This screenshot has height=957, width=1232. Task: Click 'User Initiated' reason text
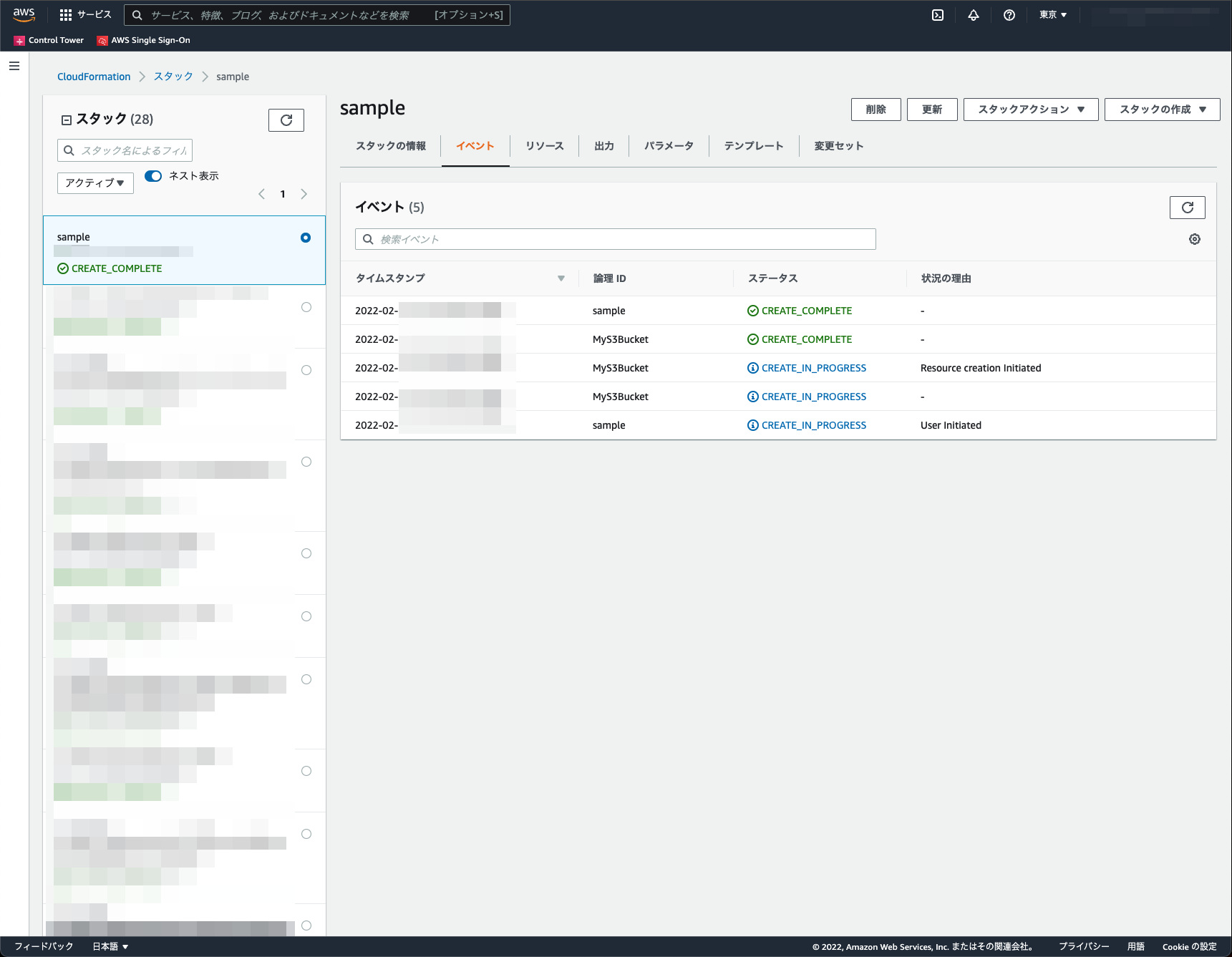click(951, 425)
